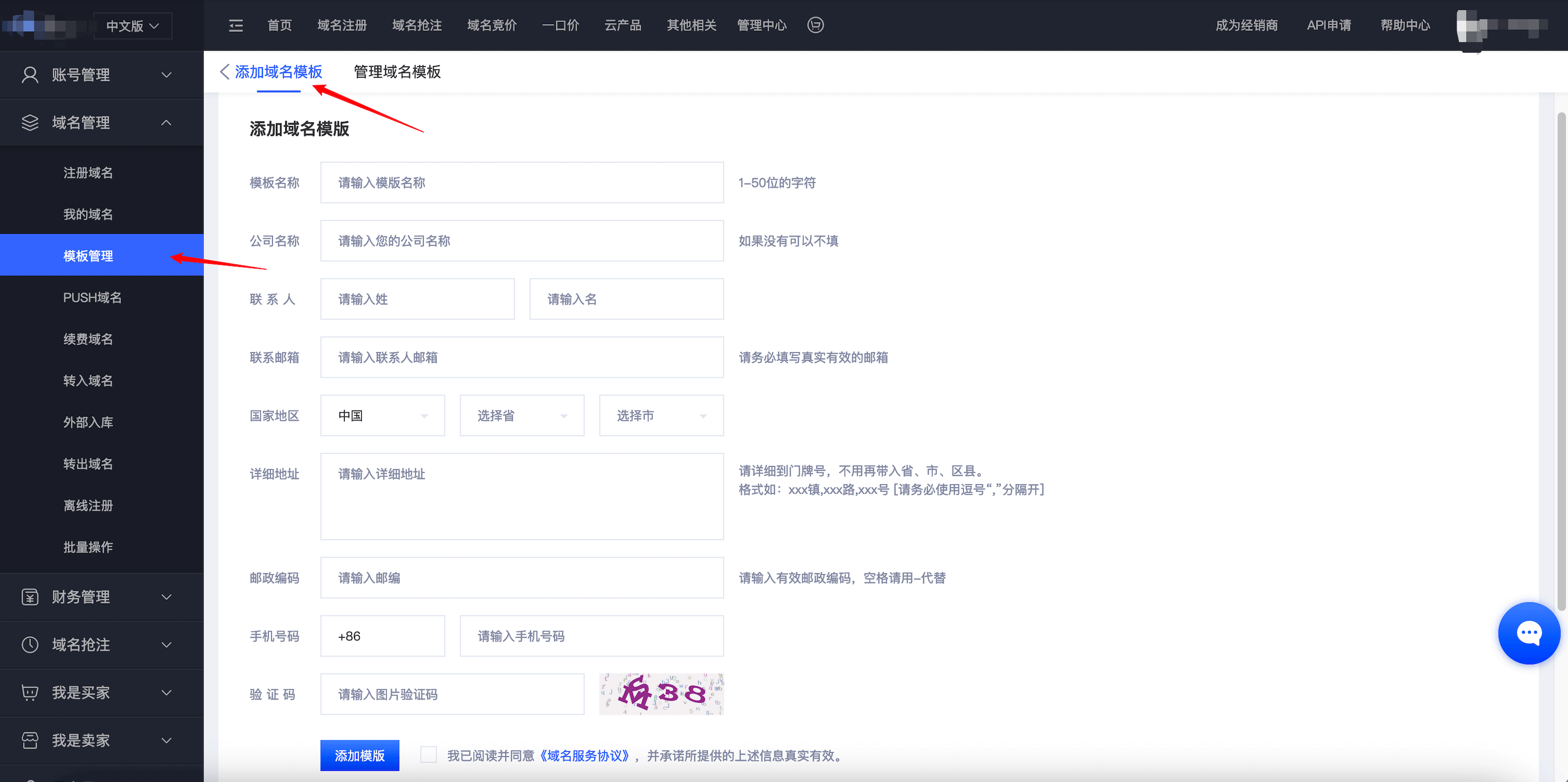Click the 域名抢注 clock icon
Screen dimensions: 1568x782
pyautogui.click(x=30, y=645)
